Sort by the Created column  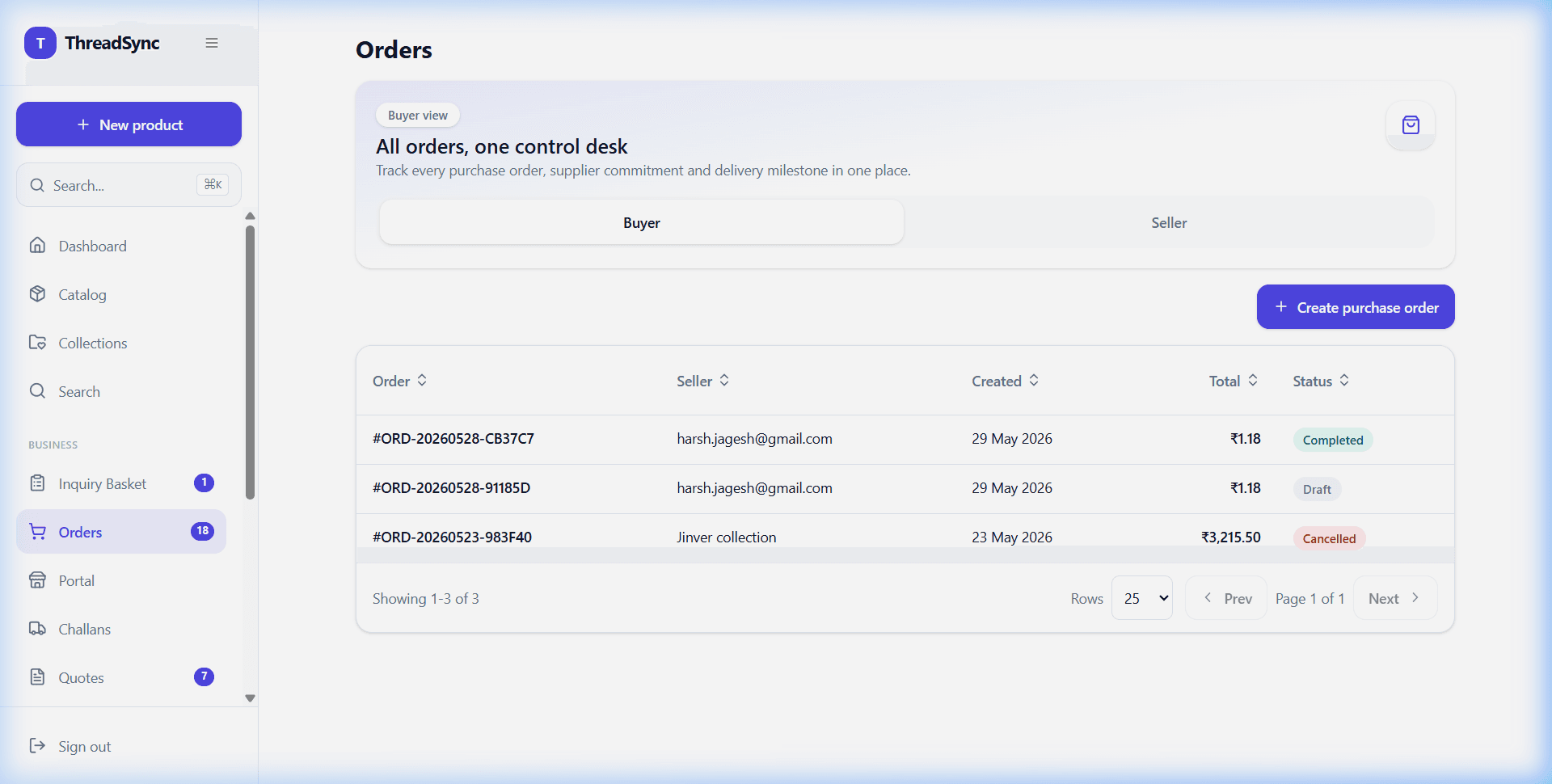[1006, 381]
